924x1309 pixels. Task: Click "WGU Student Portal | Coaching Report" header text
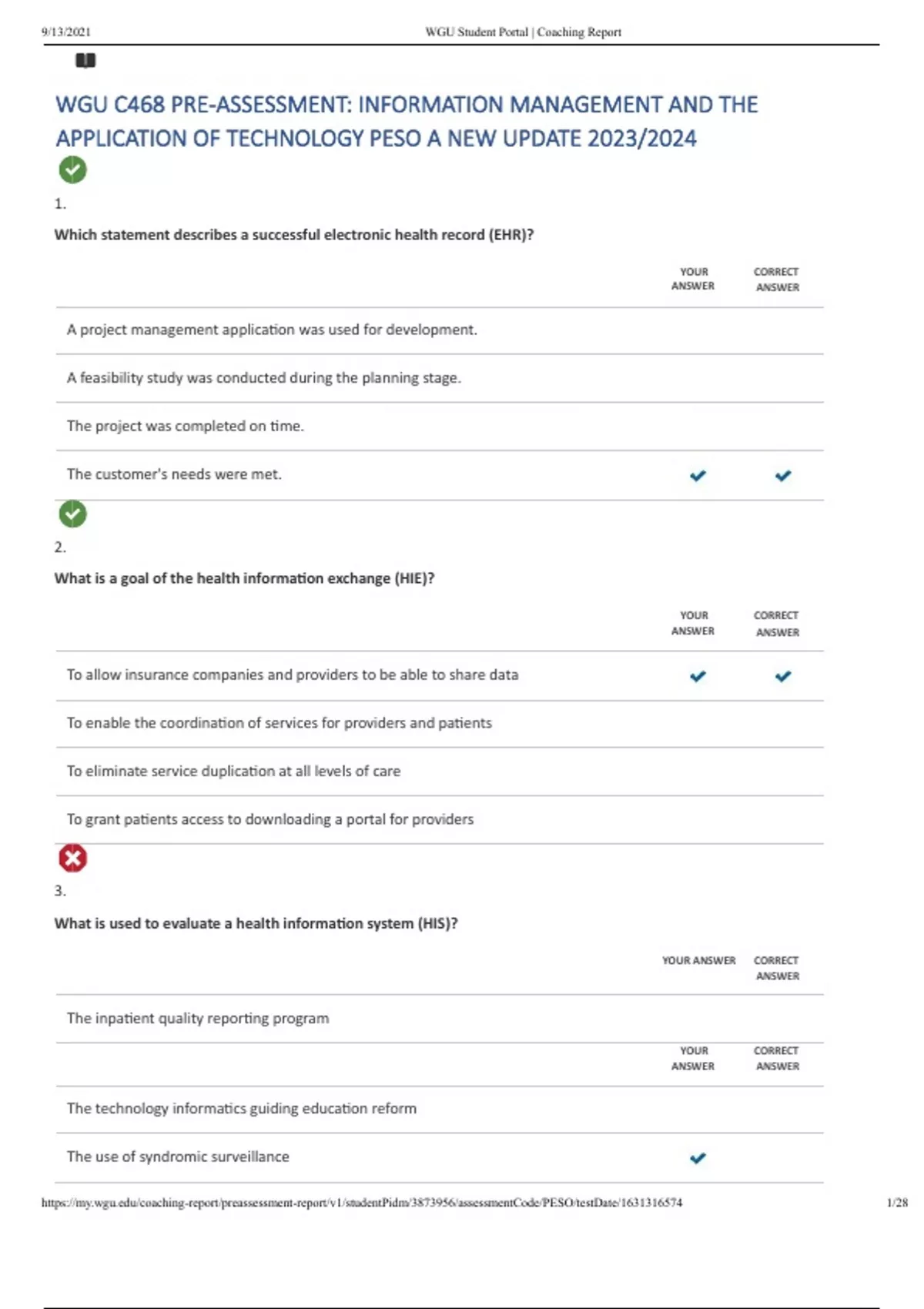coord(523,32)
